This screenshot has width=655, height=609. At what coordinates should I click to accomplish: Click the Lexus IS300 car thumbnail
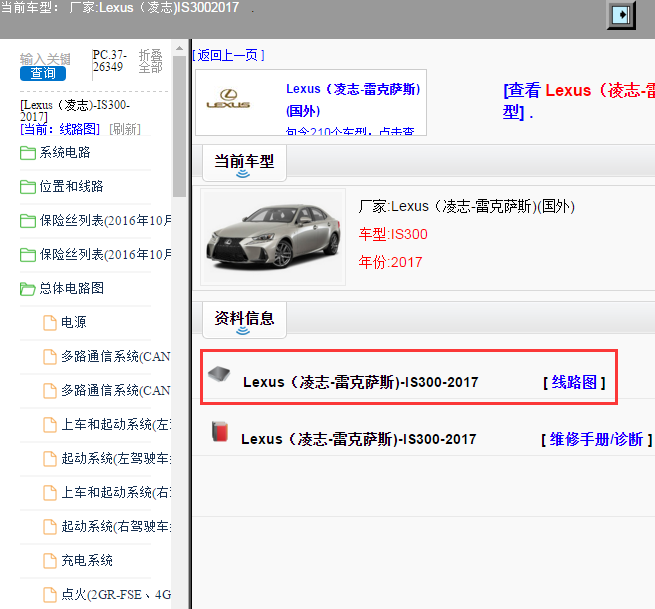pyautogui.click(x=273, y=237)
